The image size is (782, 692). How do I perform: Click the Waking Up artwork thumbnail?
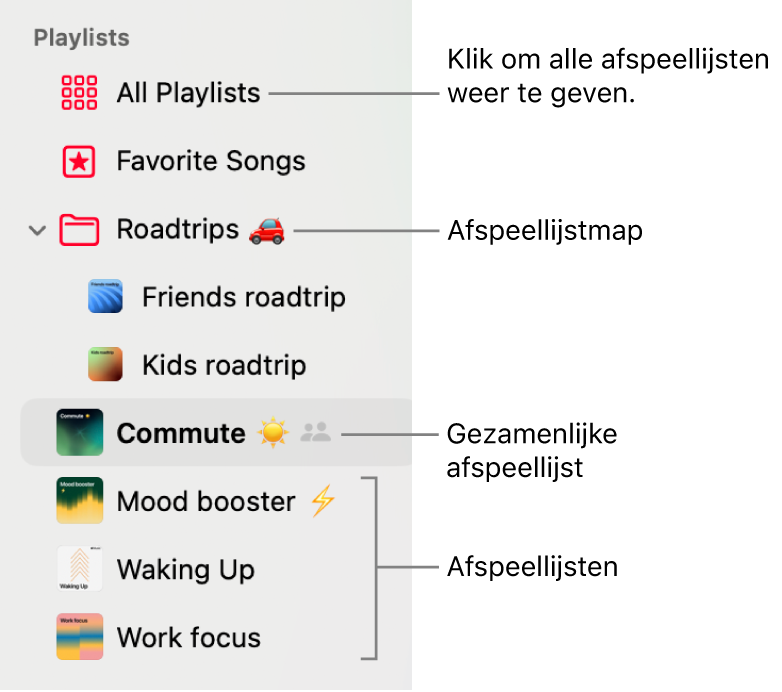[80, 568]
